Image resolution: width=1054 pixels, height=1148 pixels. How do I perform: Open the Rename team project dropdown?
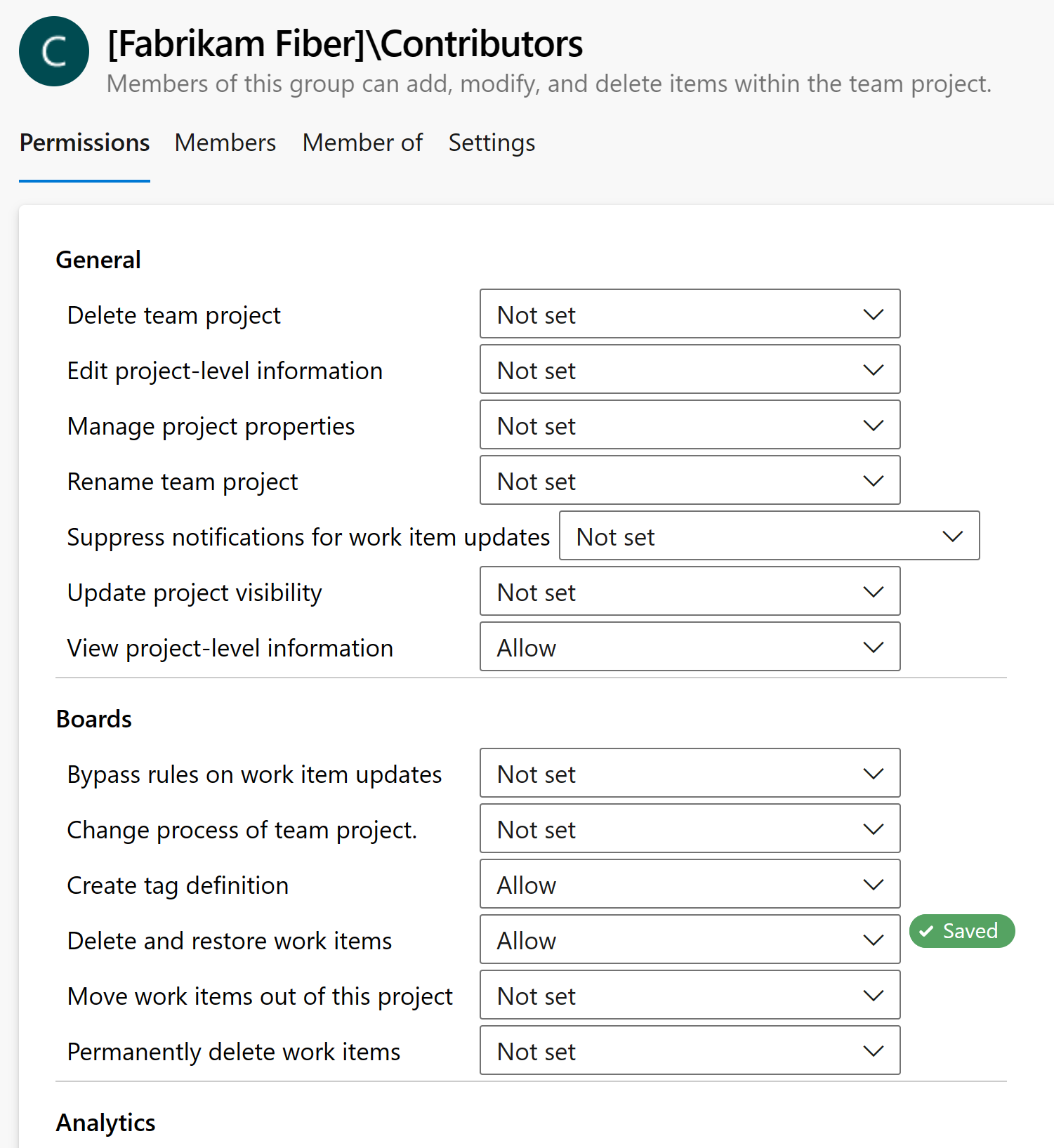689,480
